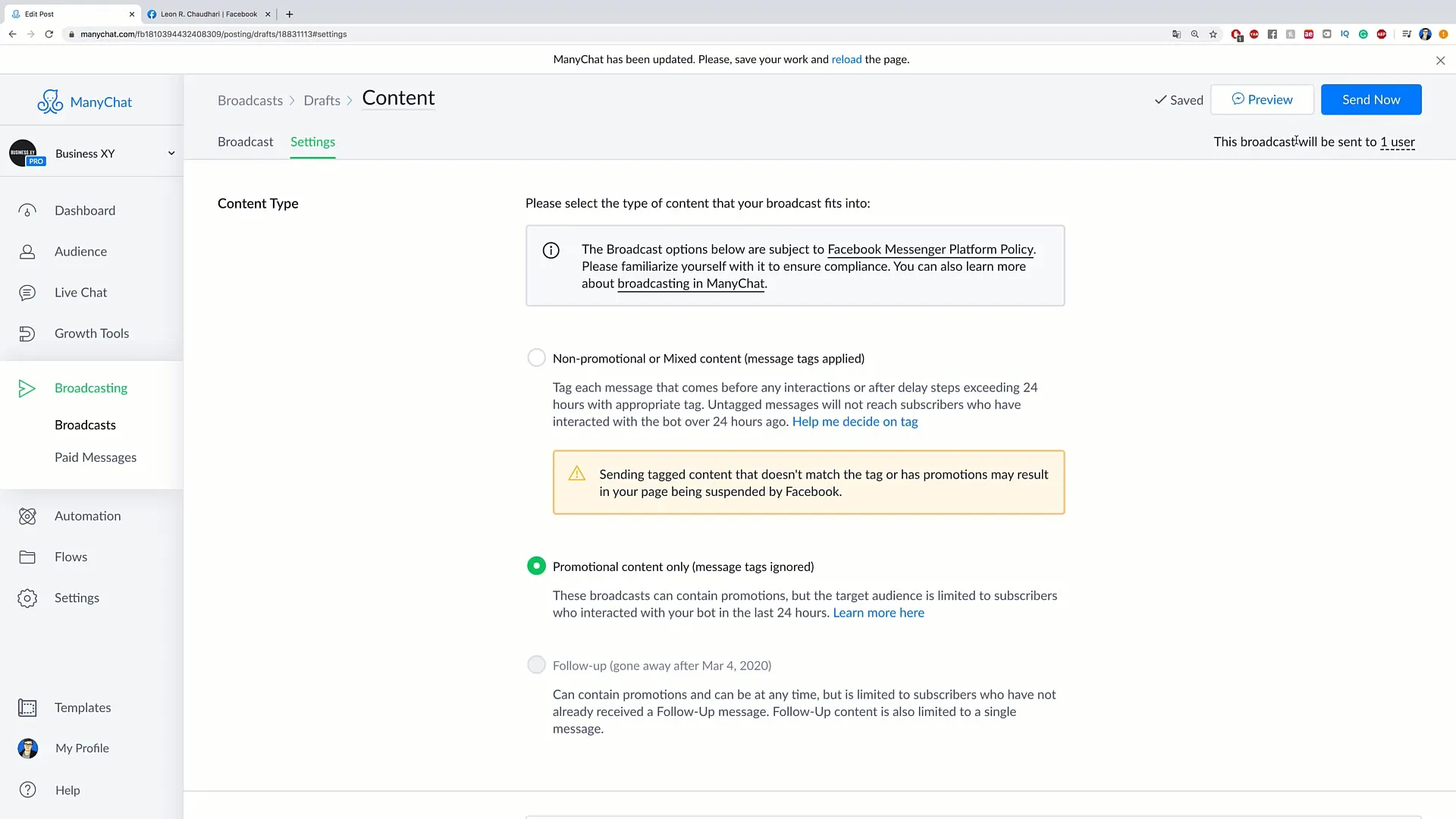This screenshot has height=819, width=1456.
Task: Select Non-promotional or Mixed content option
Action: (x=536, y=358)
